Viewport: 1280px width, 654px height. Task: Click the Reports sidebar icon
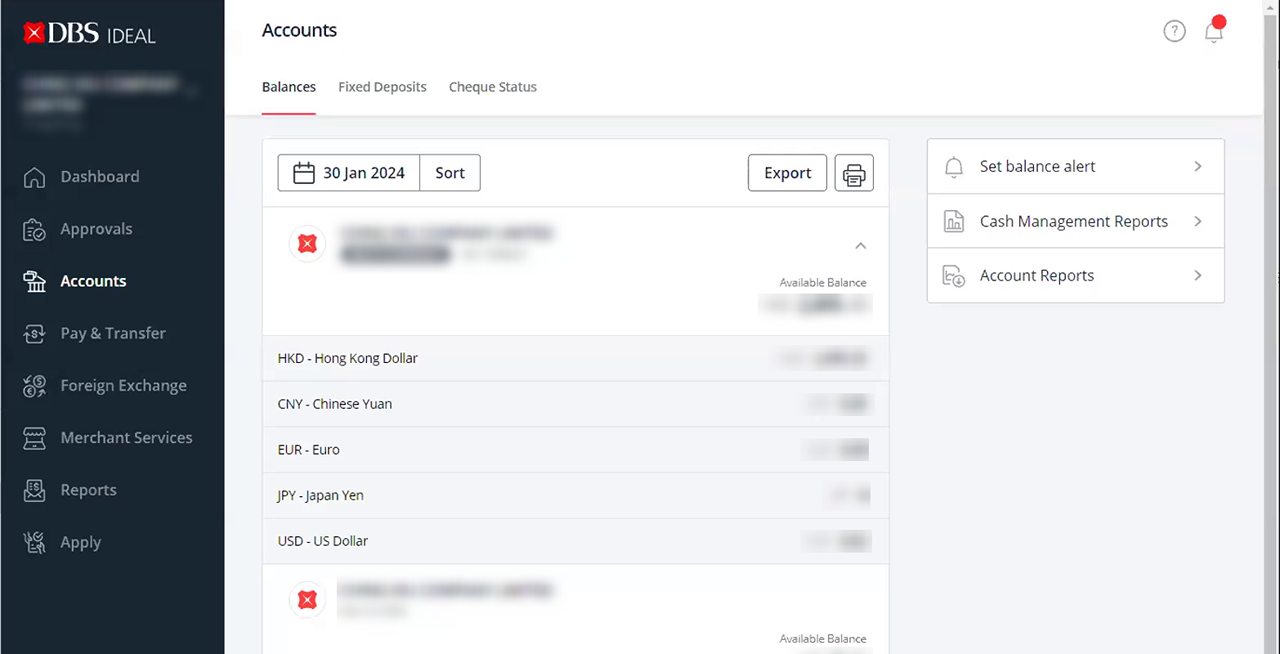click(34, 490)
